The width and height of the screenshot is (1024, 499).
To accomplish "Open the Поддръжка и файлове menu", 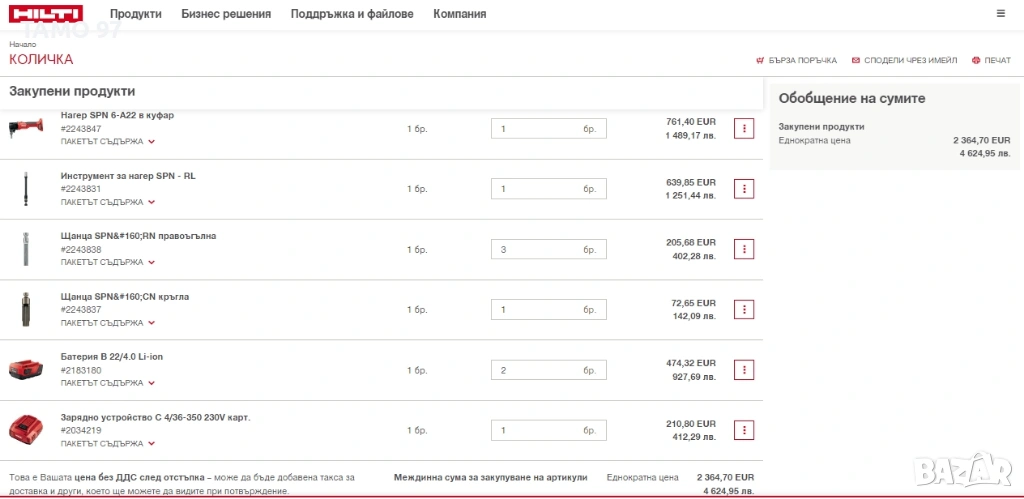I will point(352,14).
